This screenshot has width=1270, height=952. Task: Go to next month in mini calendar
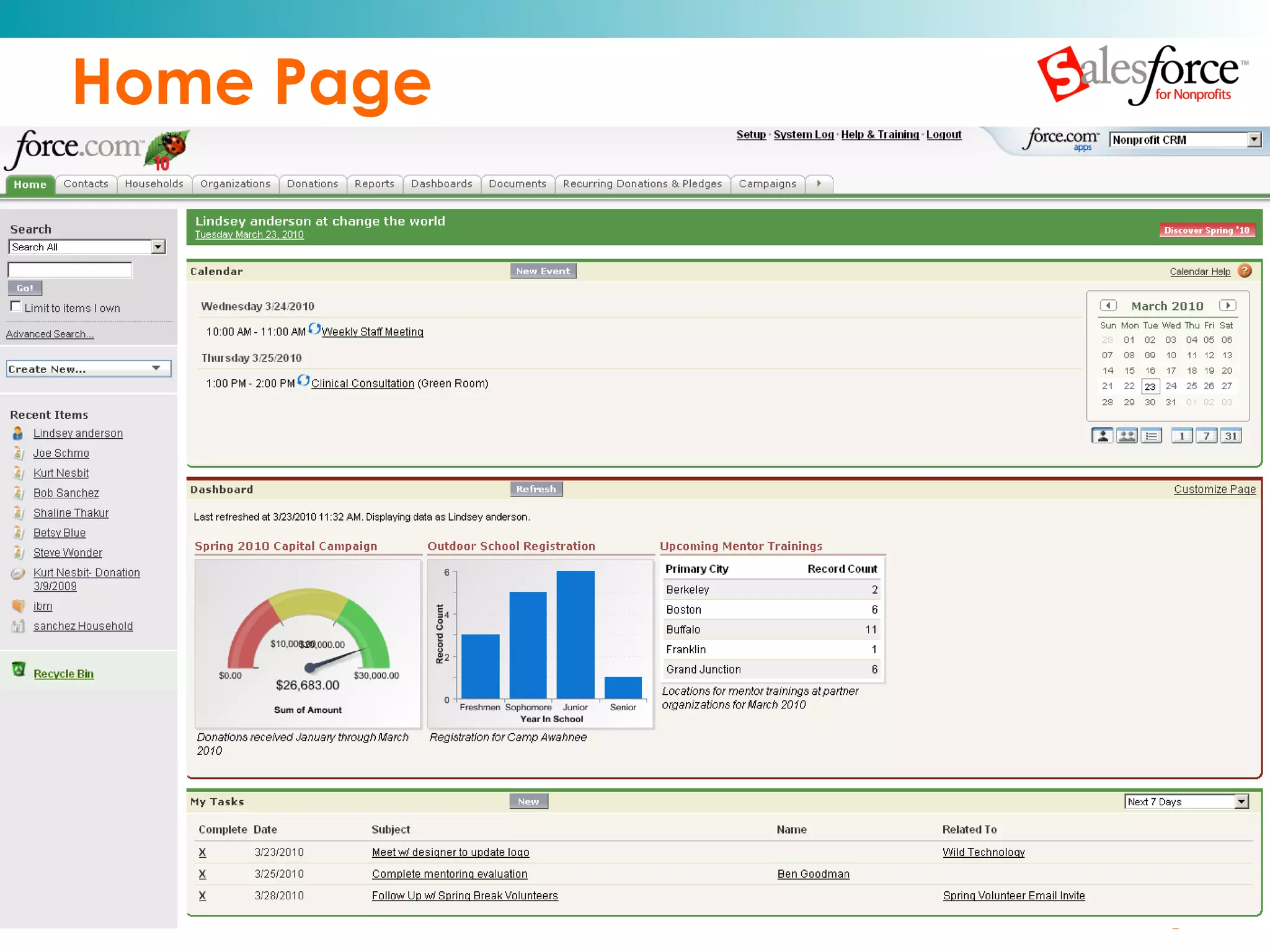tap(1227, 306)
